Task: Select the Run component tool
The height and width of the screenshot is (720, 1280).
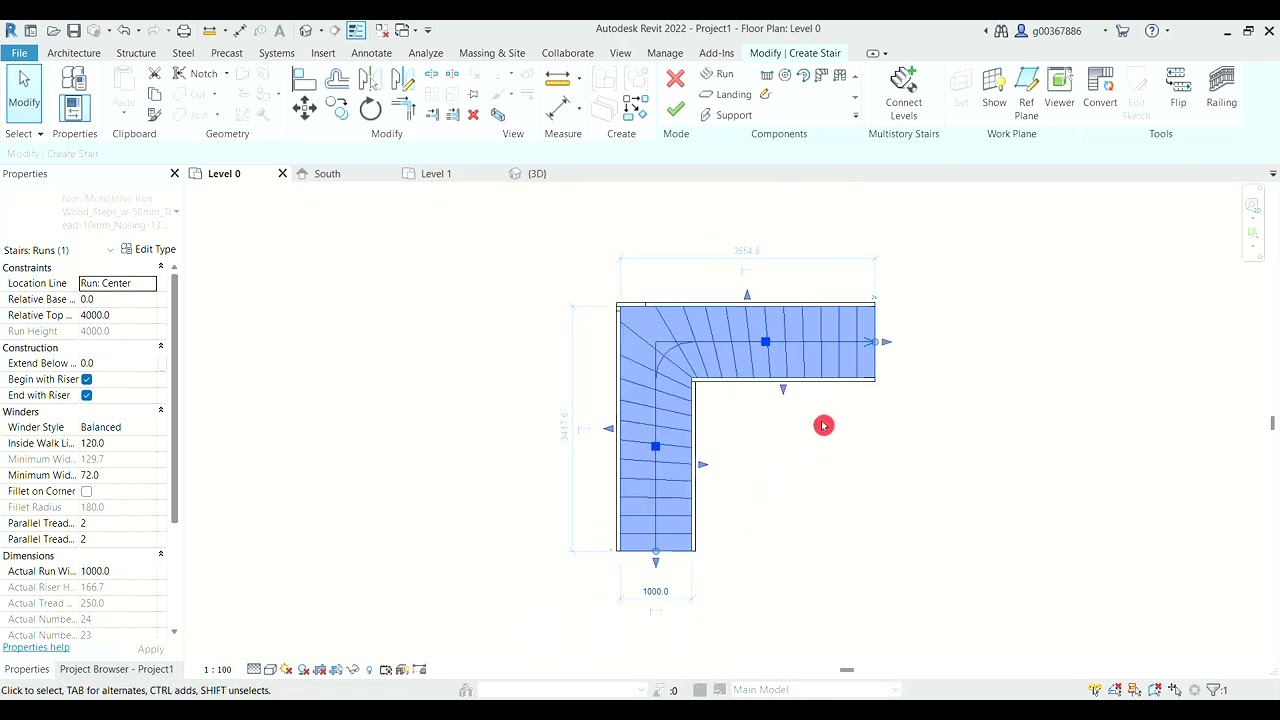Action: click(x=716, y=74)
